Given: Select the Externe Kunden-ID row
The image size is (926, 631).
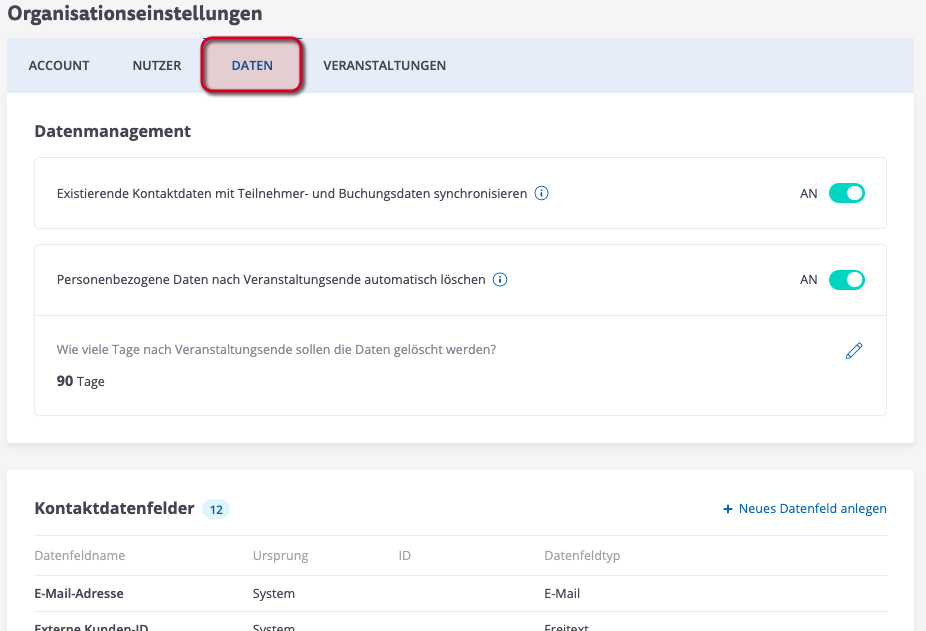Looking at the screenshot, I should tap(91, 627).
